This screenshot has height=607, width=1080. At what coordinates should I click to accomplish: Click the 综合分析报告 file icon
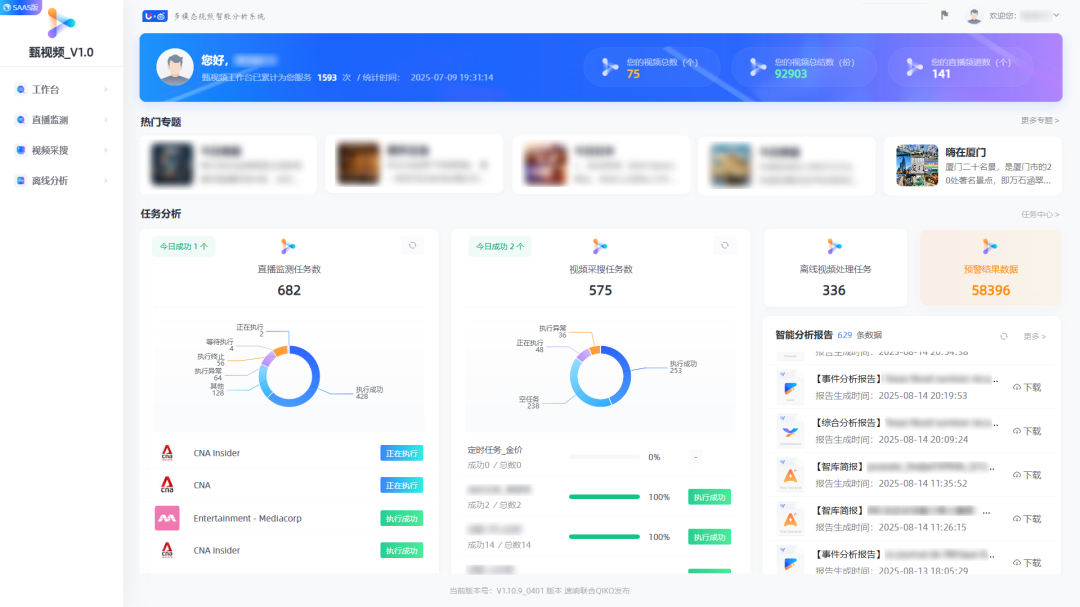point(790,430)
